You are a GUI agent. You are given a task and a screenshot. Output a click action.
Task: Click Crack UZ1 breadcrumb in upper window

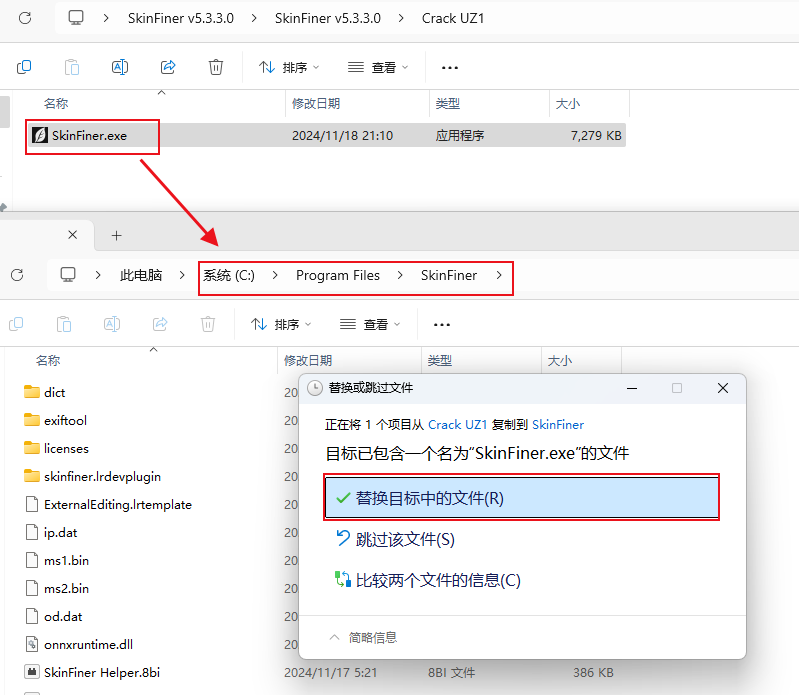click(453, 18)
